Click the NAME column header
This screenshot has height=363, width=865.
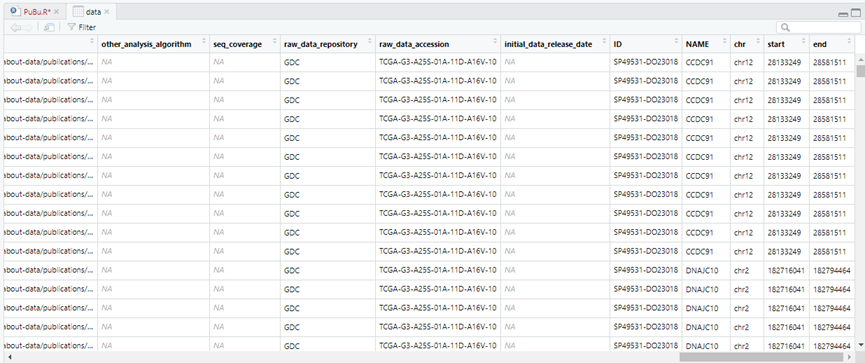706,44
